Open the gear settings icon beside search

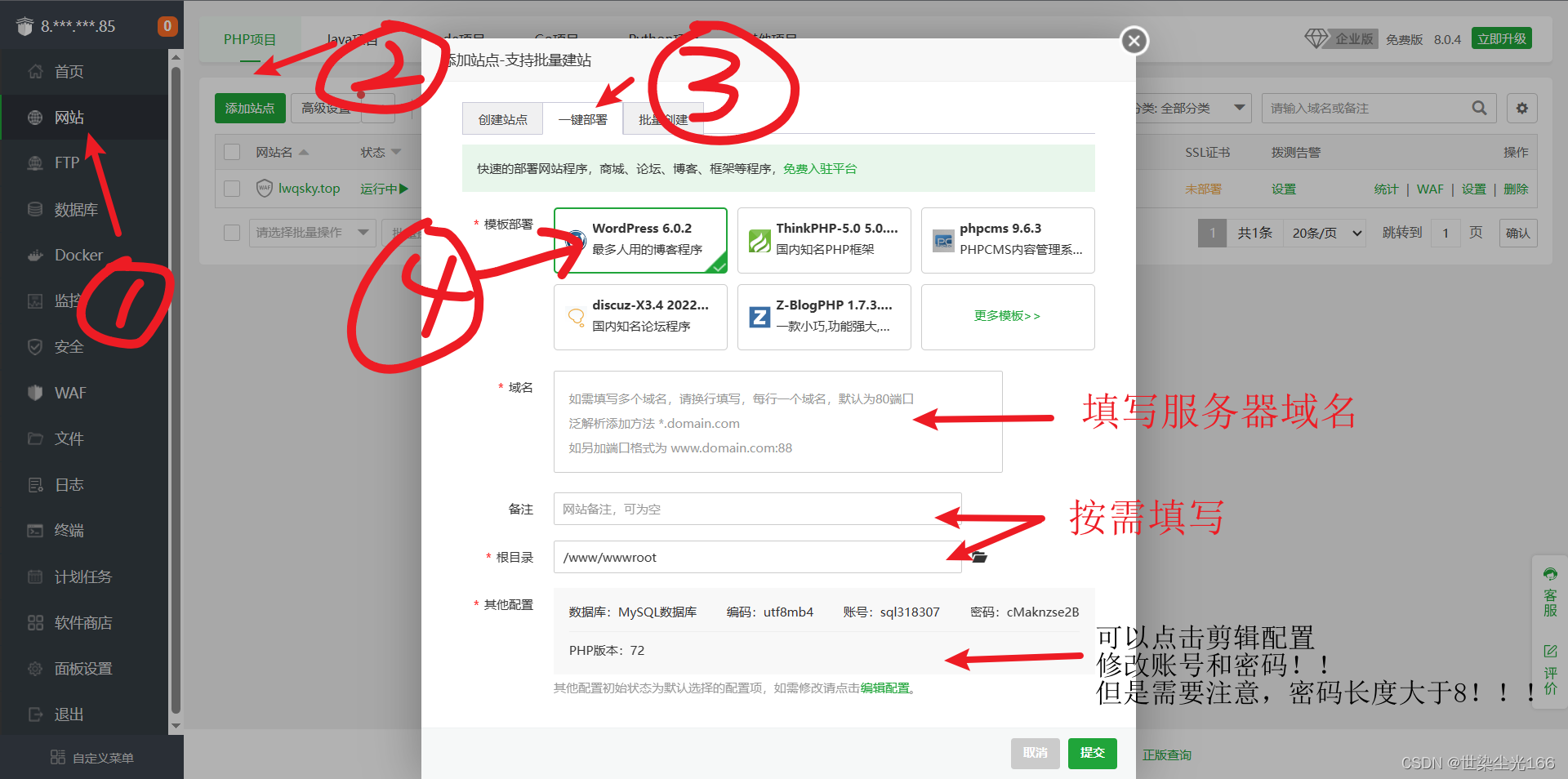(x=1522, y=108)
